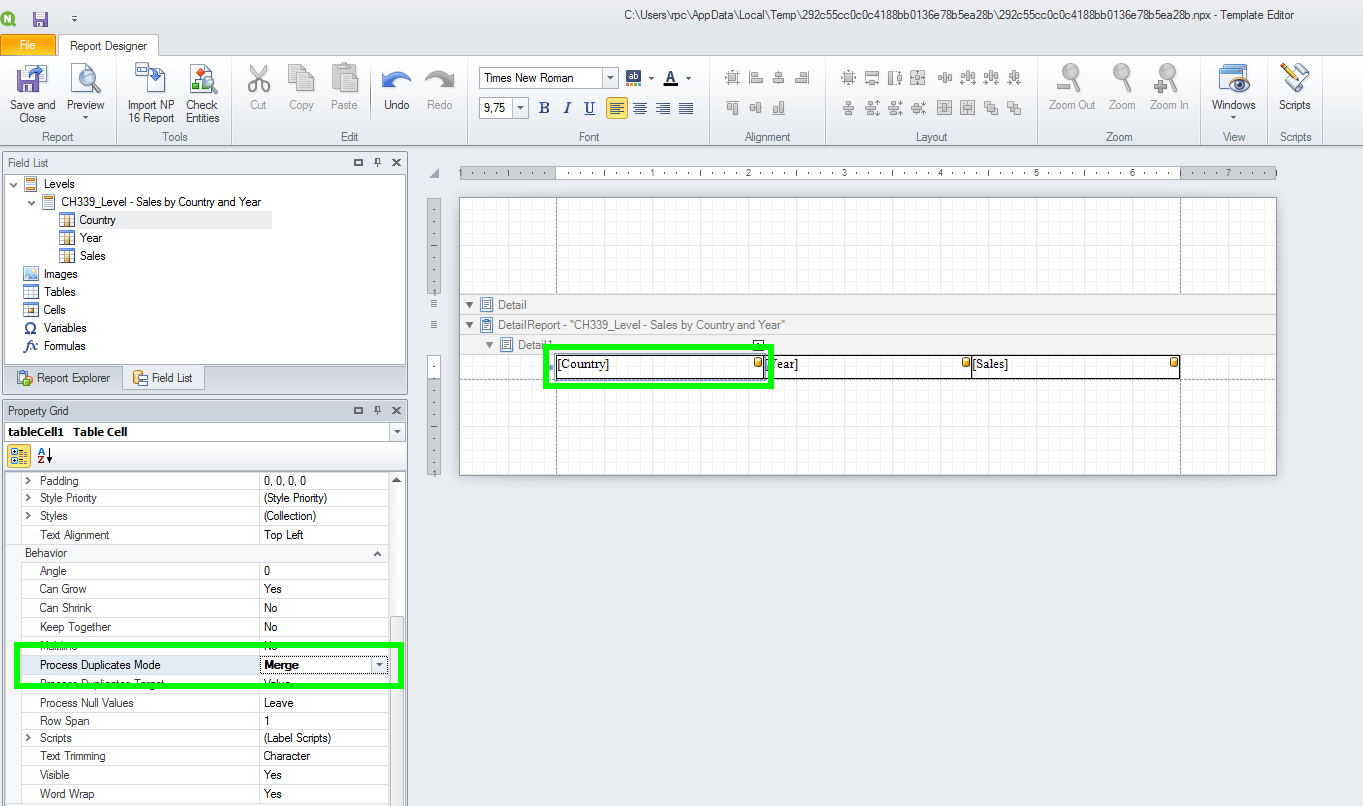Click Align Rights icon in Alignment group
Image resolution: width=1363 pixels, height=806 pixels.
tap(801, 78)
